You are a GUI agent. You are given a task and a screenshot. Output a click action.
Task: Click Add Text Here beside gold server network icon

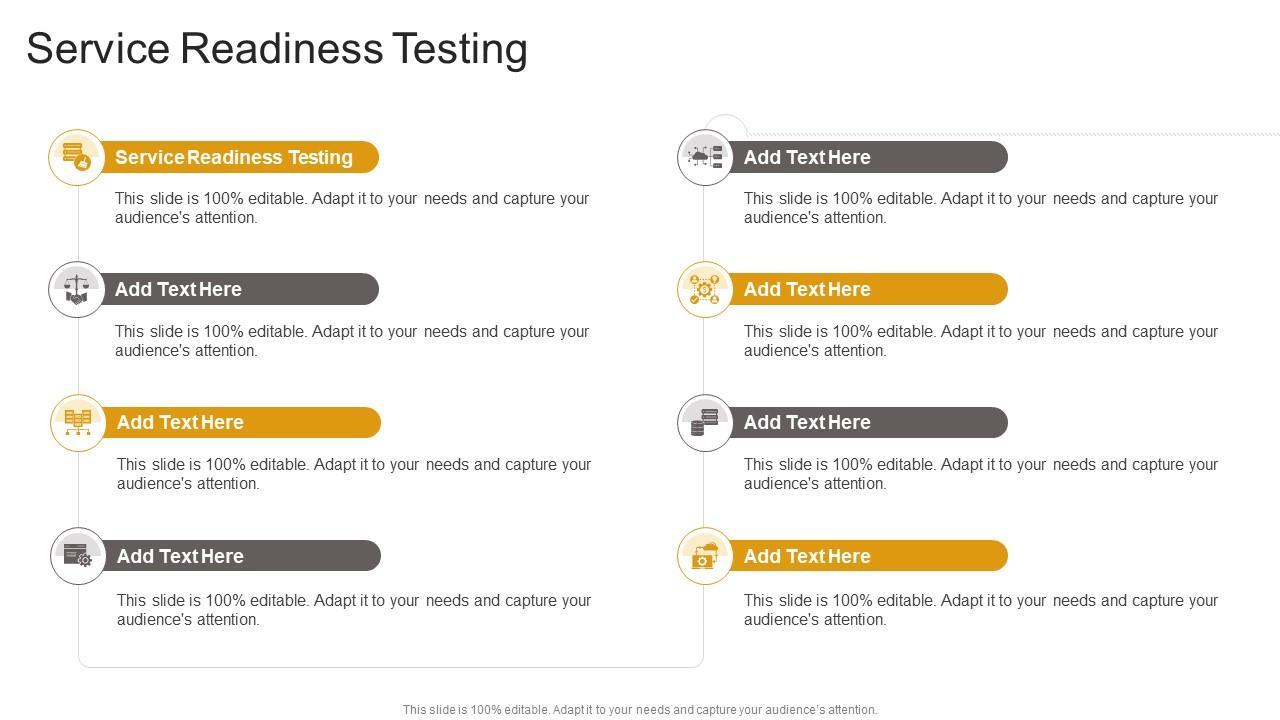click(180, 423)
